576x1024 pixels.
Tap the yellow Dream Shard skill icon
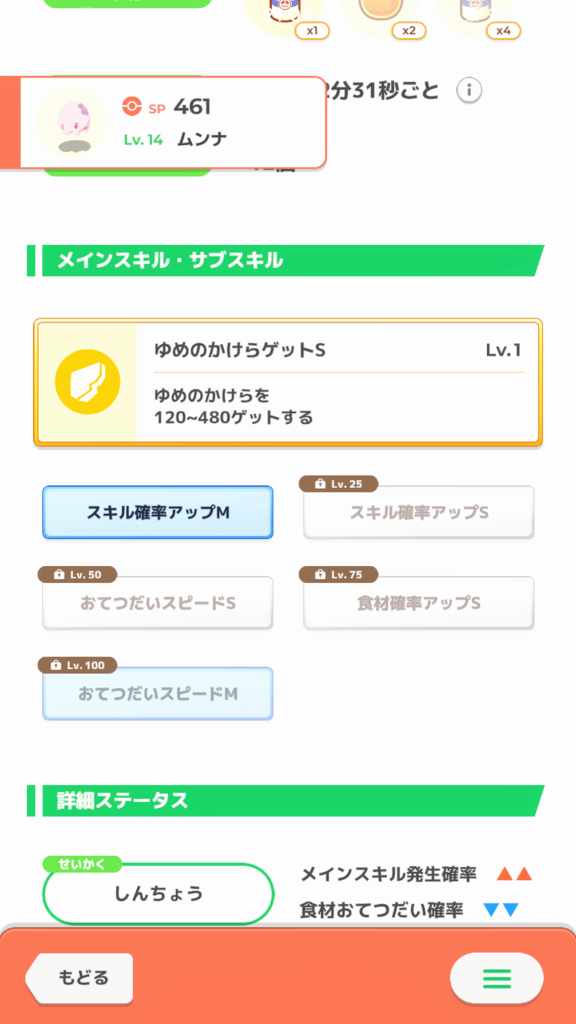(88, 381)
